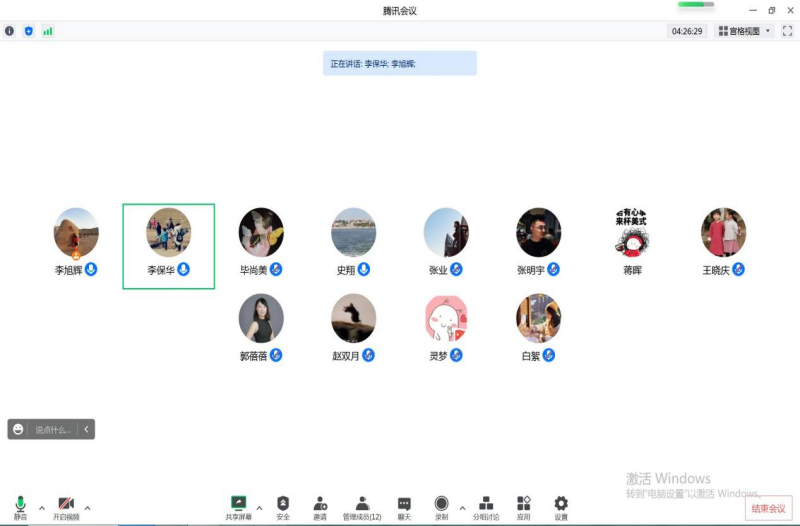The width and height of the screenshot is (800, 526).
Task: End the meeting with 结束会议 button
Action: click(768, 509)
